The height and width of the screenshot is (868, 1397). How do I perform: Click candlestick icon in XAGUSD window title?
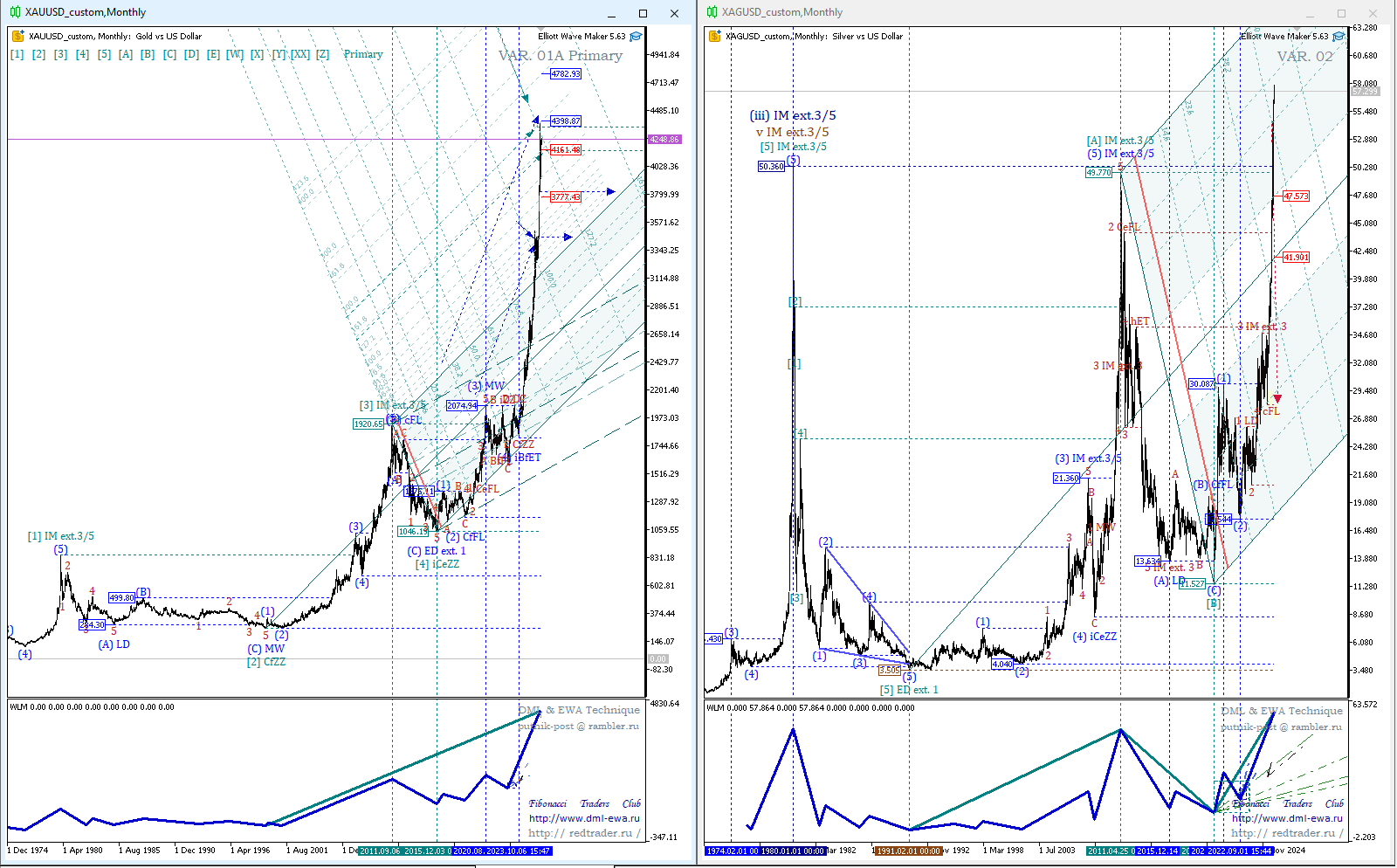point(712,12)
